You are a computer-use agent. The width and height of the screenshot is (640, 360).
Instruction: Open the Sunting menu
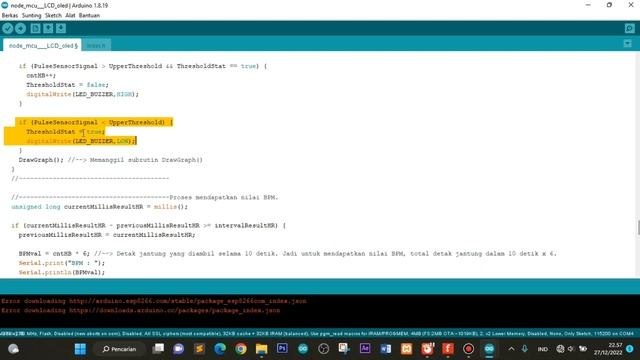31,15
